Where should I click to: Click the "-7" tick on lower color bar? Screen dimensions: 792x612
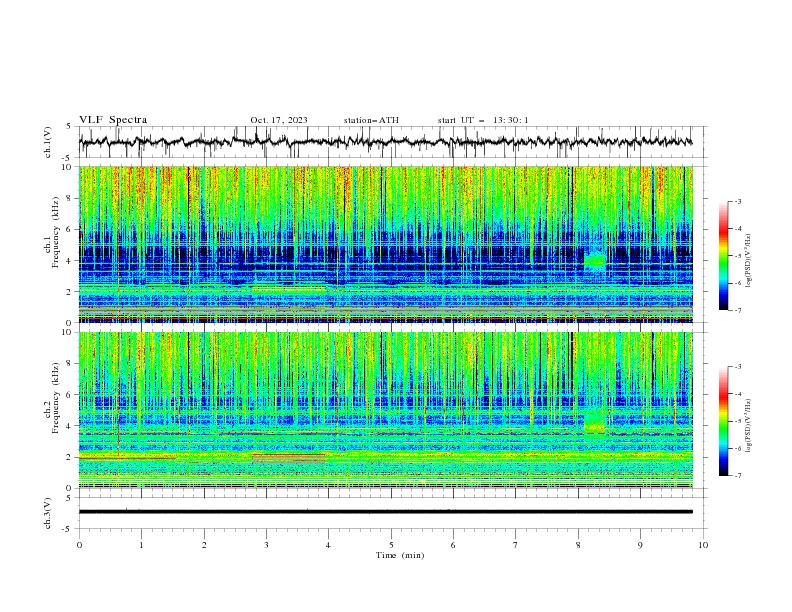tap(737, 476)
